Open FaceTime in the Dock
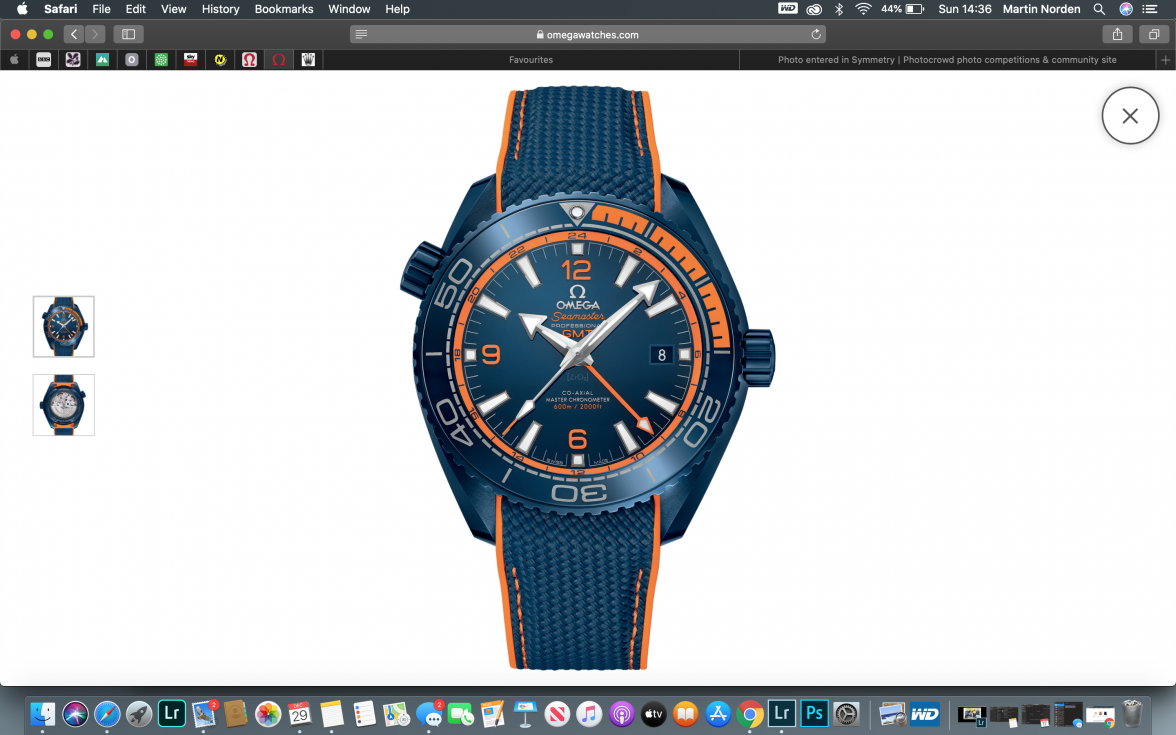Viewport: 1176px width, 735px height. point(460,713)
